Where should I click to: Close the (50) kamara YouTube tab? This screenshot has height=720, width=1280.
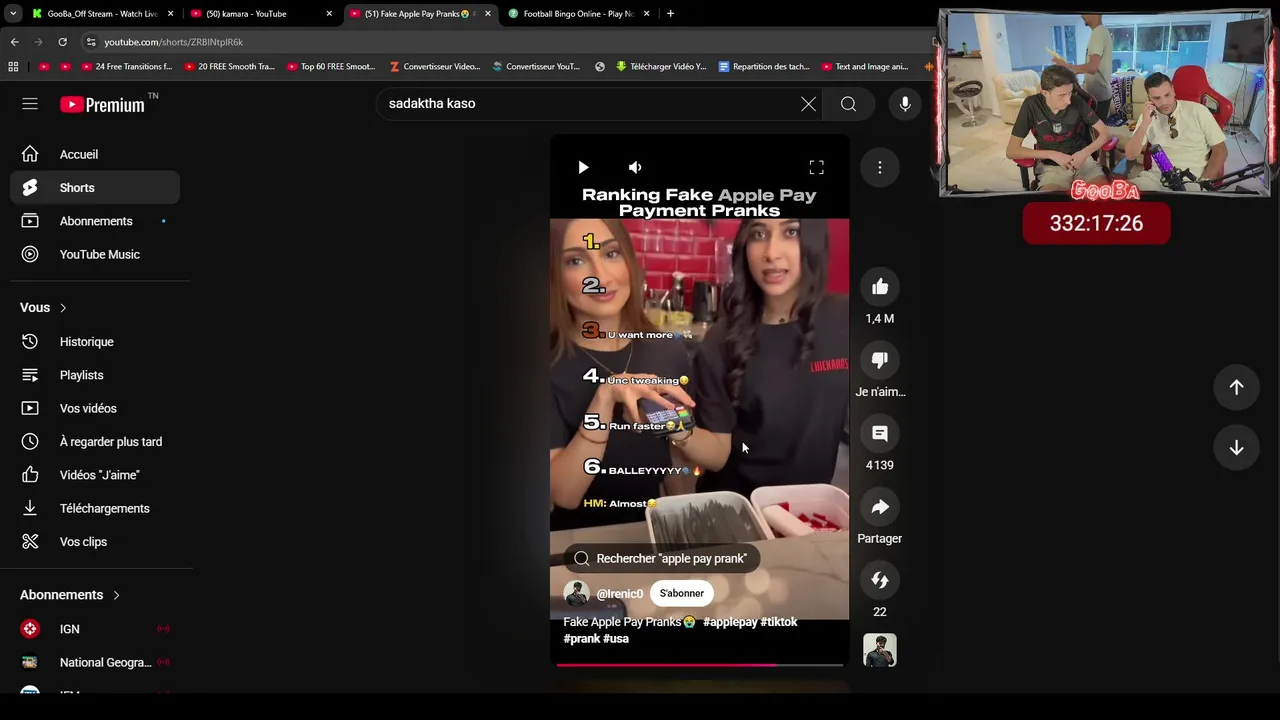tap(329, 14)
